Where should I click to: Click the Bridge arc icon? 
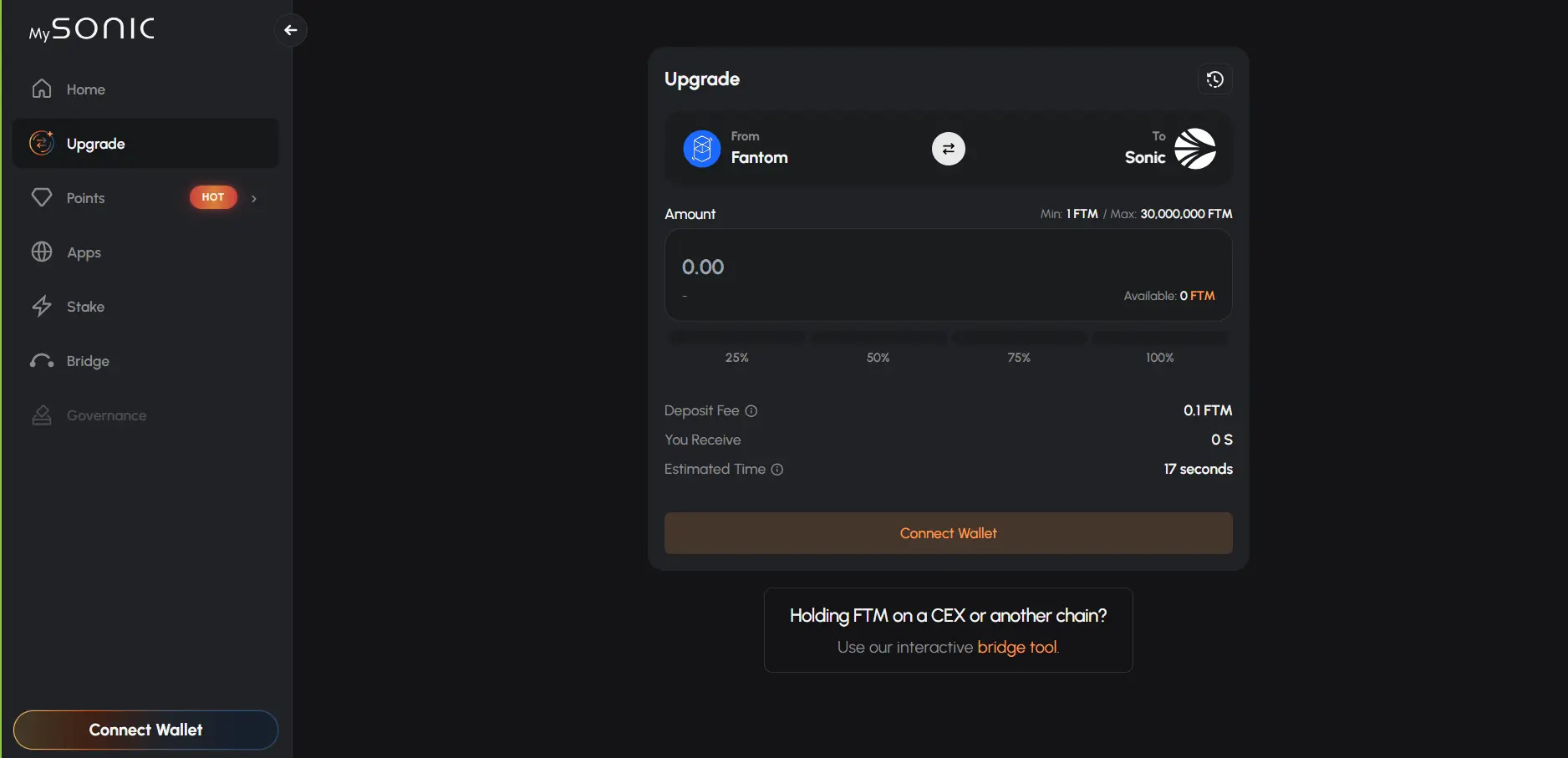click(42, 360)
